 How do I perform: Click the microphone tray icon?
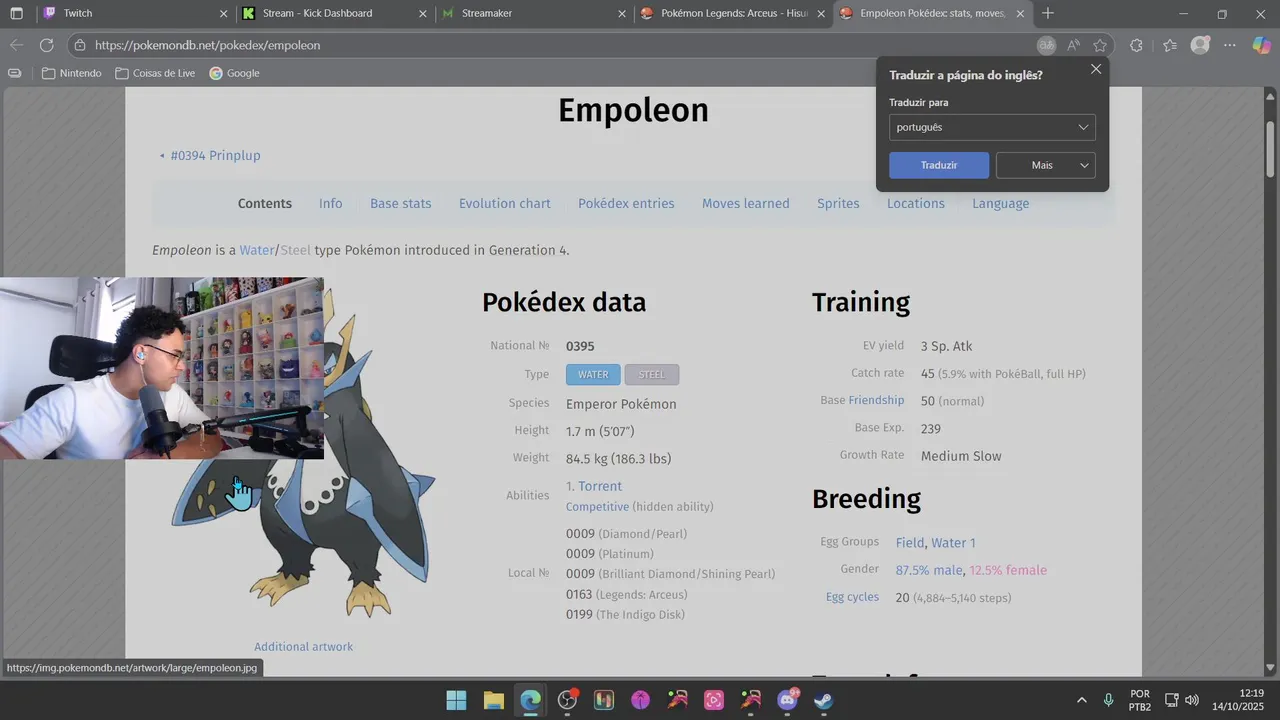(x=1108, y=700)
